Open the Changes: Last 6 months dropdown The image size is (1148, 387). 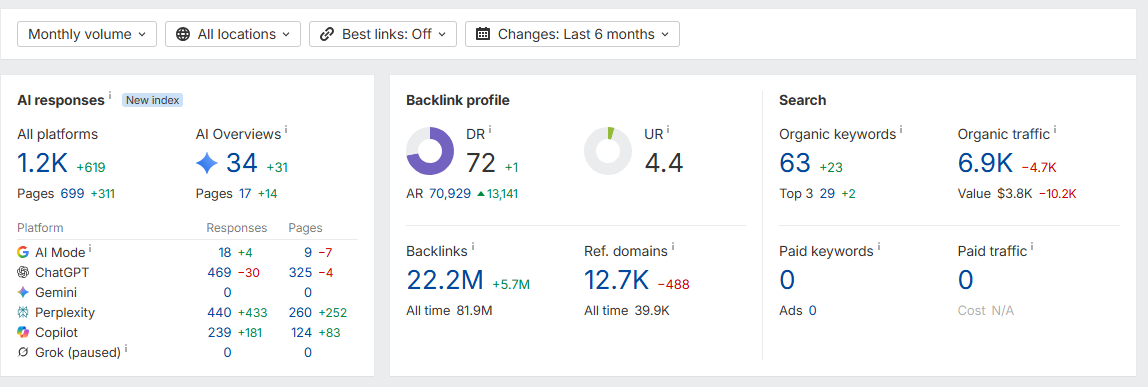(x=573, y=34)
